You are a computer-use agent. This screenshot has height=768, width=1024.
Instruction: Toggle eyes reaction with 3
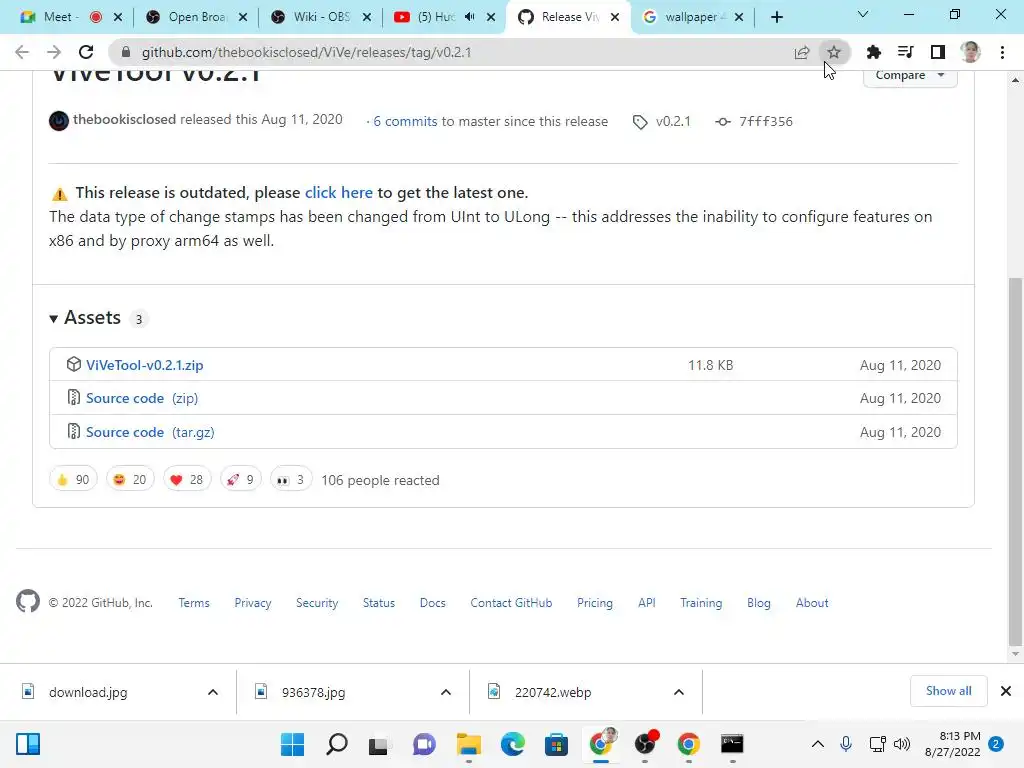pyautogui.click(x=291, y=479)
